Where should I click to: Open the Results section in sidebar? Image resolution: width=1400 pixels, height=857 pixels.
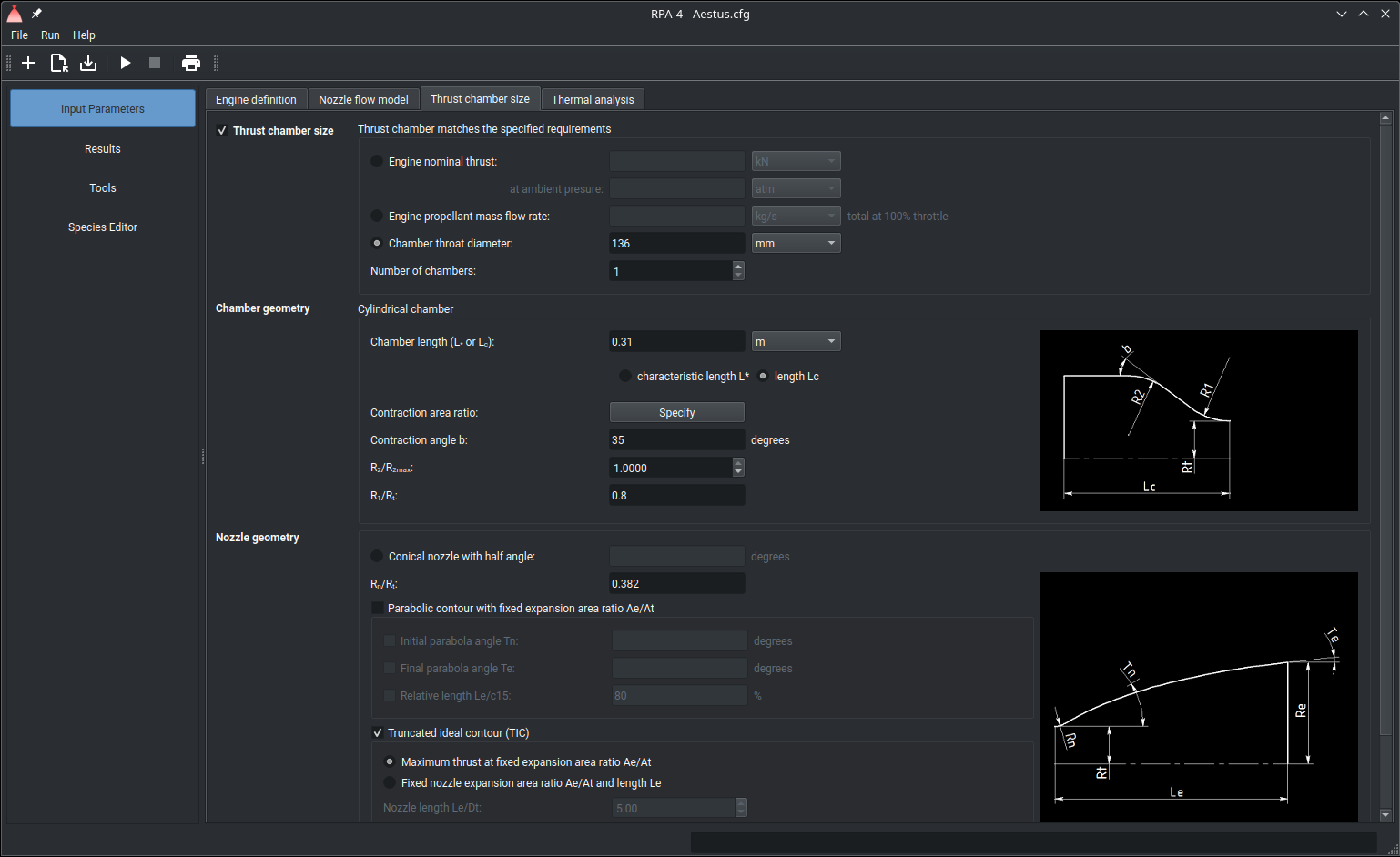coord(103,149)
